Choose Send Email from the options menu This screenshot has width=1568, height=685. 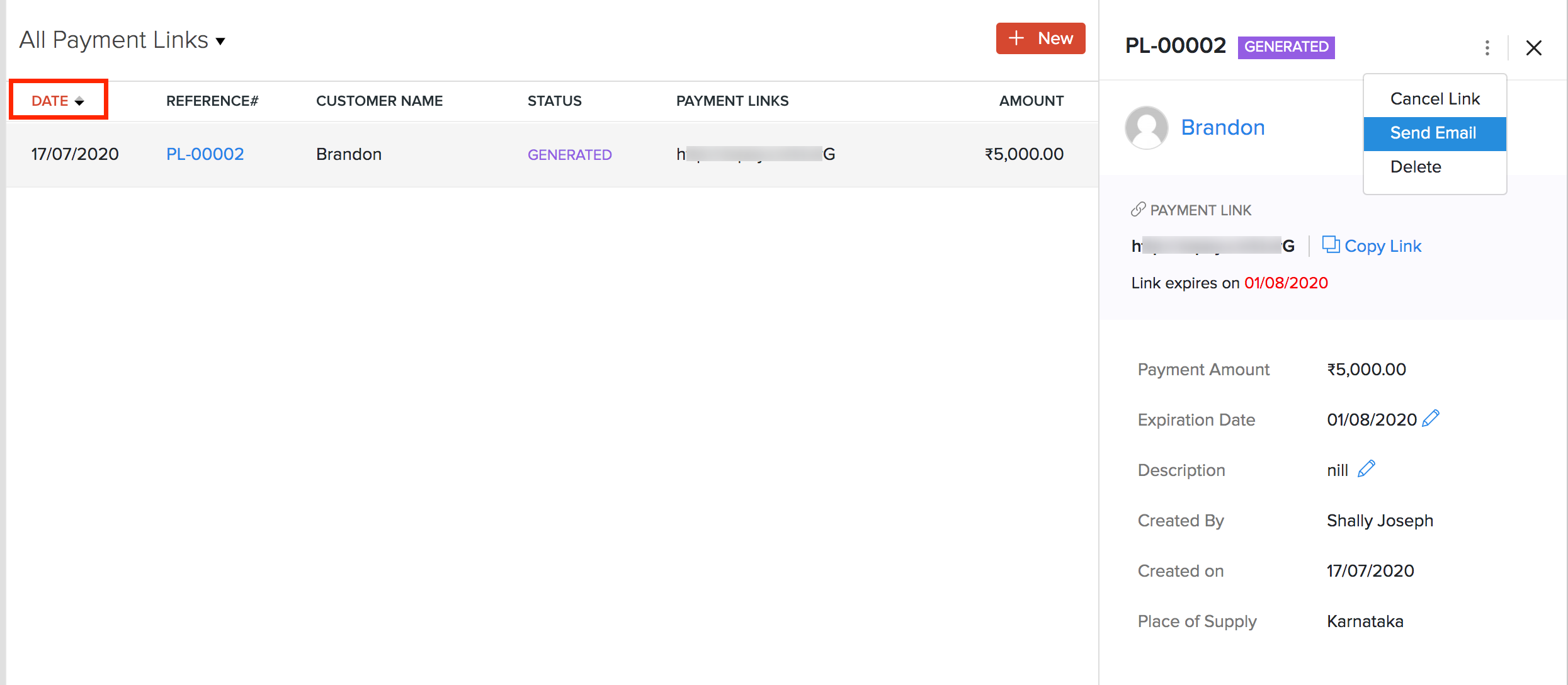pos(1433,133)
